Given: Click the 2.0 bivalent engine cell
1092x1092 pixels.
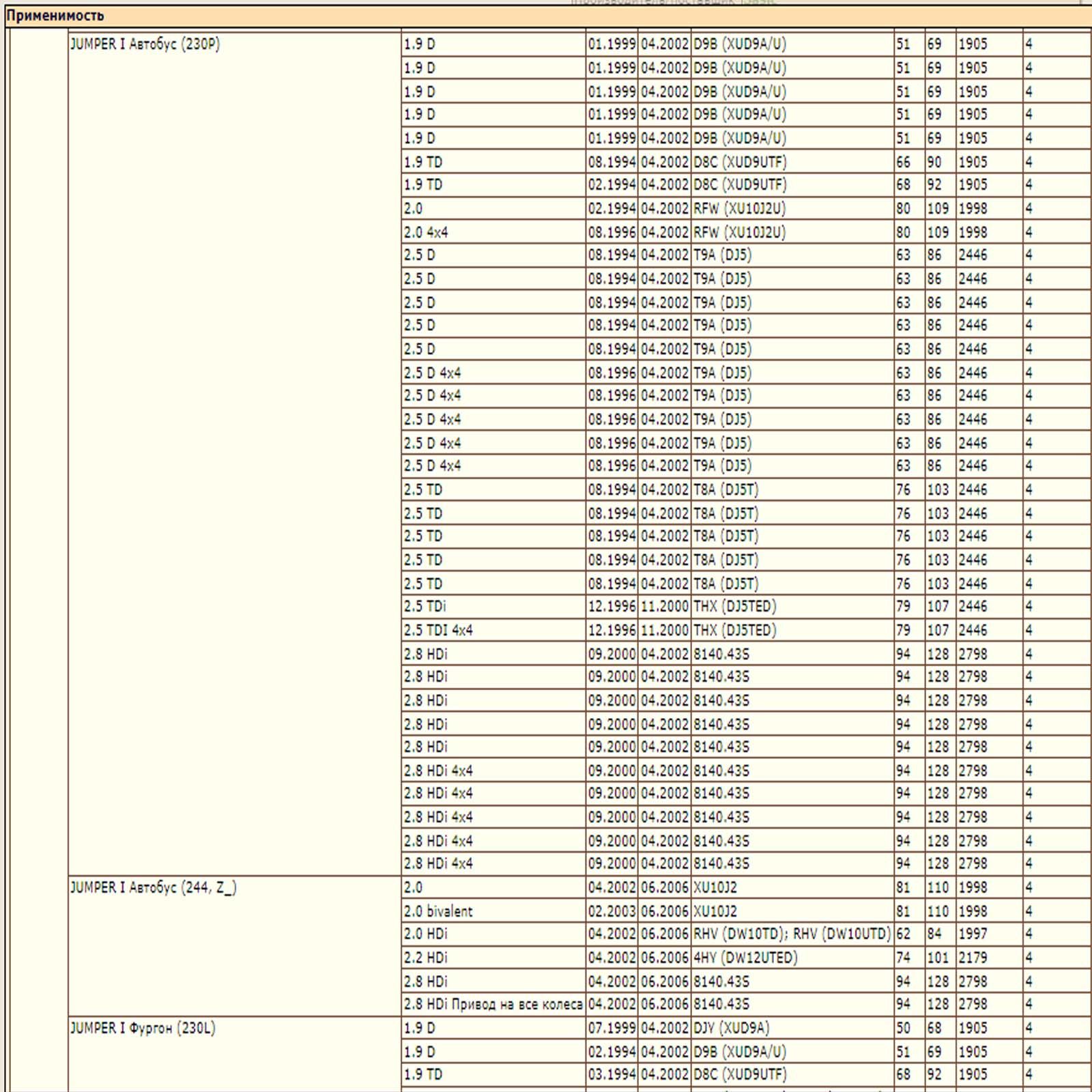Looking at the screenshot, I should 493,911.
